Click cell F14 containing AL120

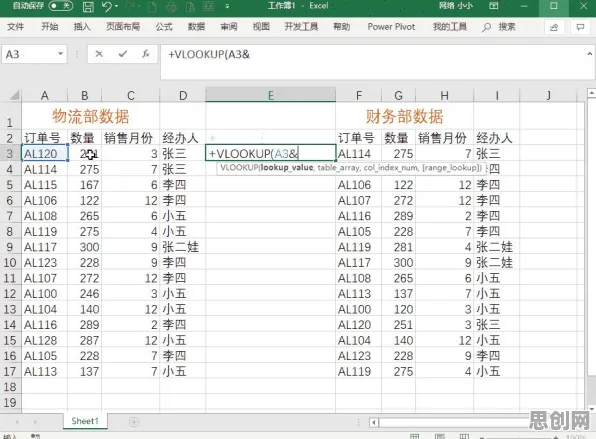click(358, 325)
